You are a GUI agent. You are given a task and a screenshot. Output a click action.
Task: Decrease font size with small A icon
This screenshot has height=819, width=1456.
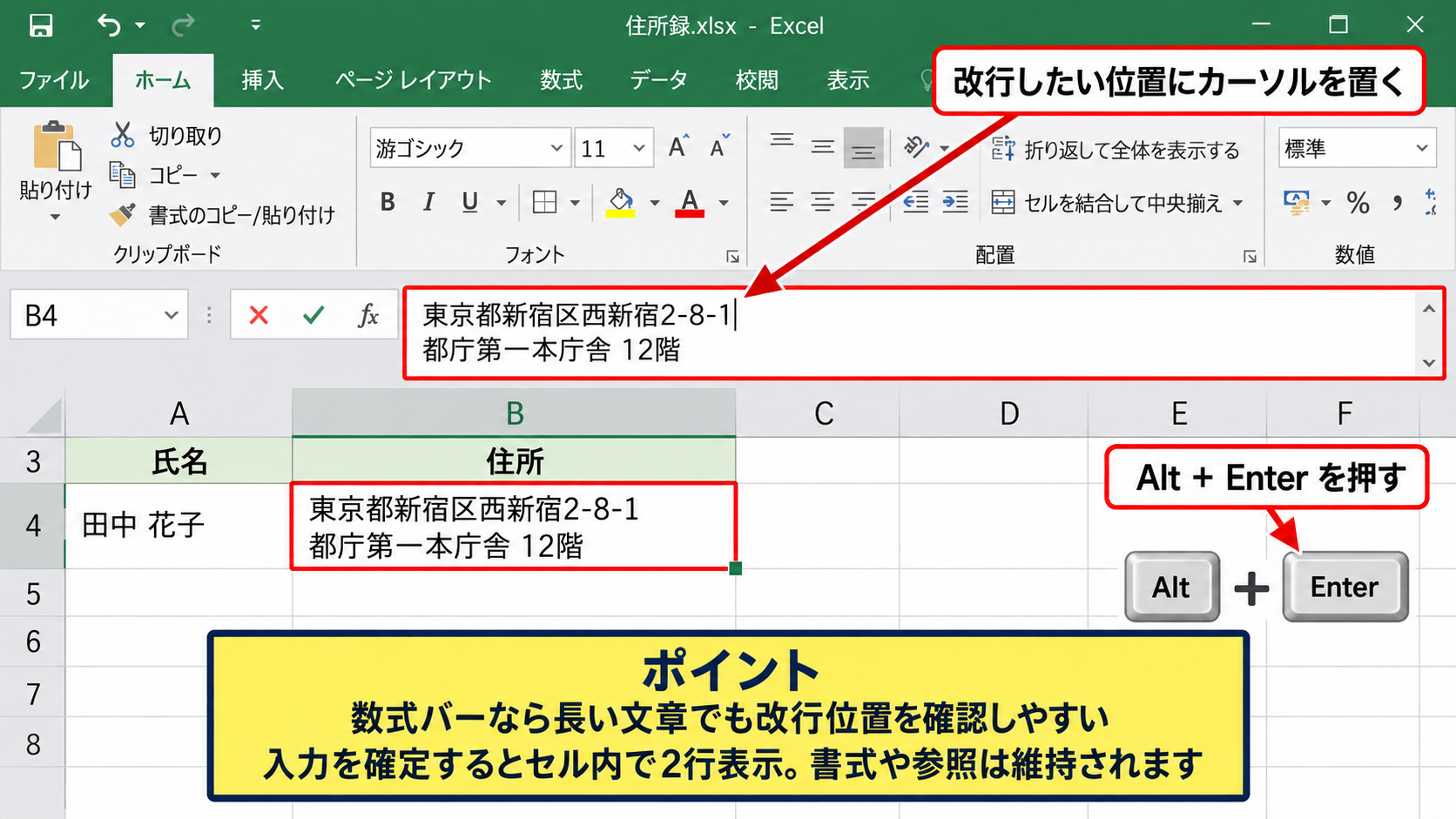pos(720,147)
